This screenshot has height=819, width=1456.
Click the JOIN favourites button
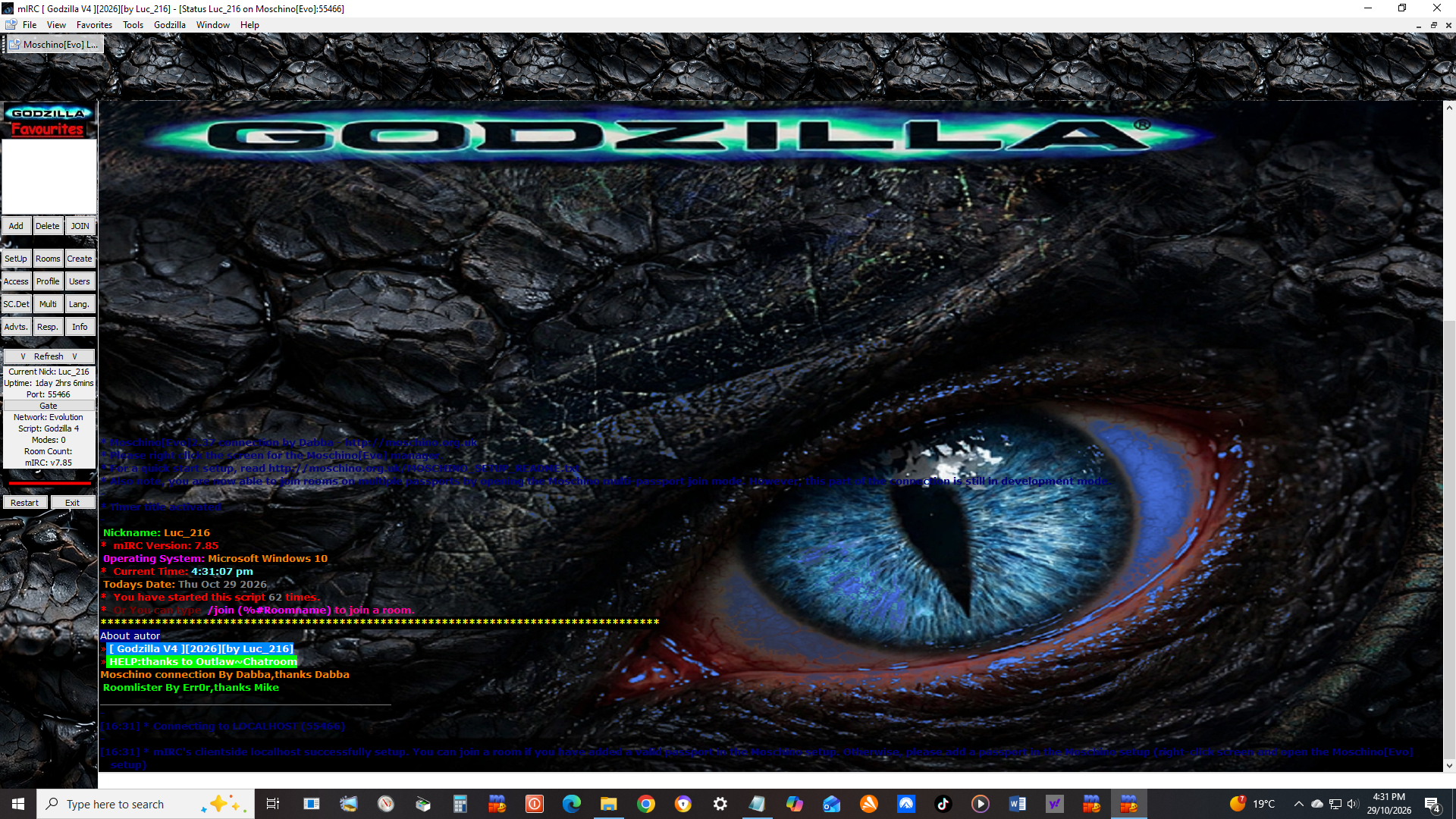click(80, 226)
